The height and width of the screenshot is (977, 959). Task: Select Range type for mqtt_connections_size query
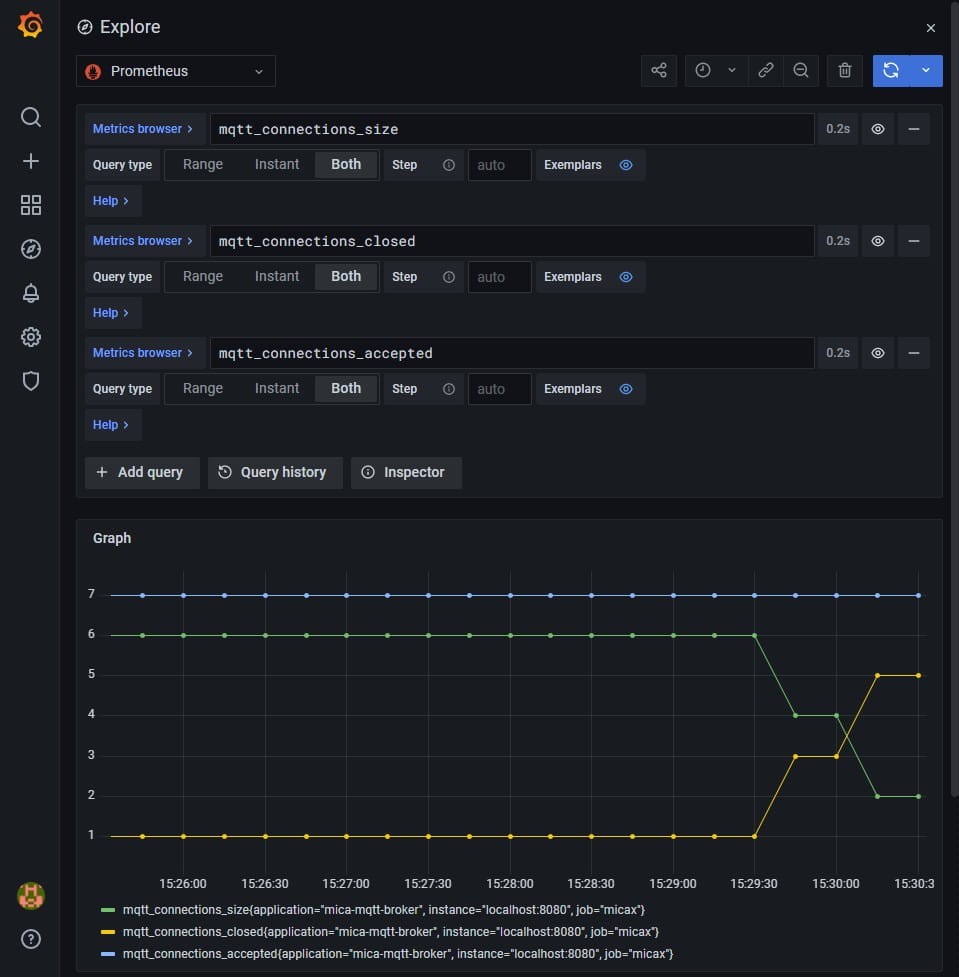coord(203,165)
